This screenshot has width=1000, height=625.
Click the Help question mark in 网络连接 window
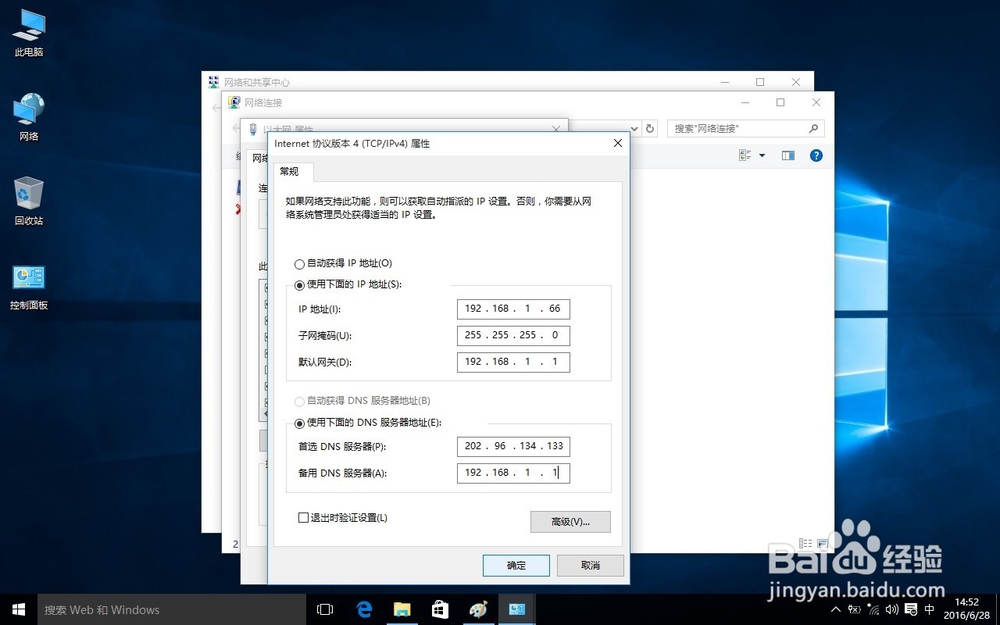(817, 155)
